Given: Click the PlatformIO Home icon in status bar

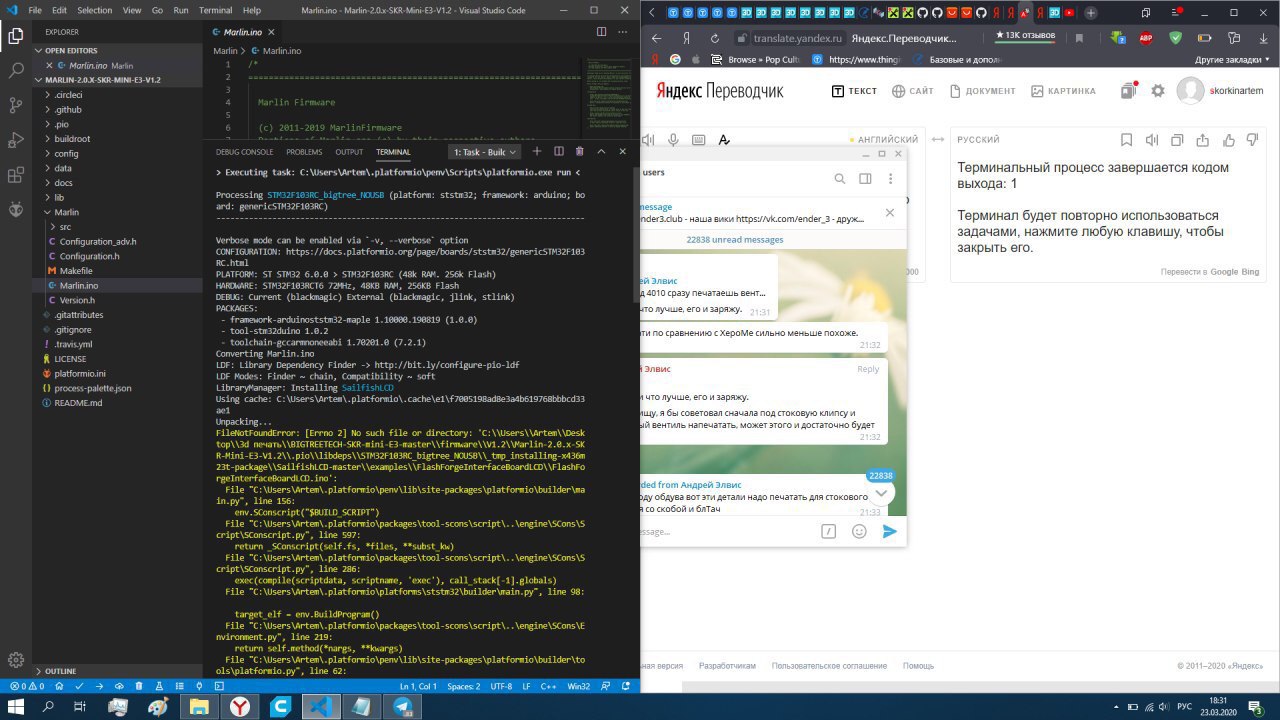Looking at the screenshot, I should point(58,687).
